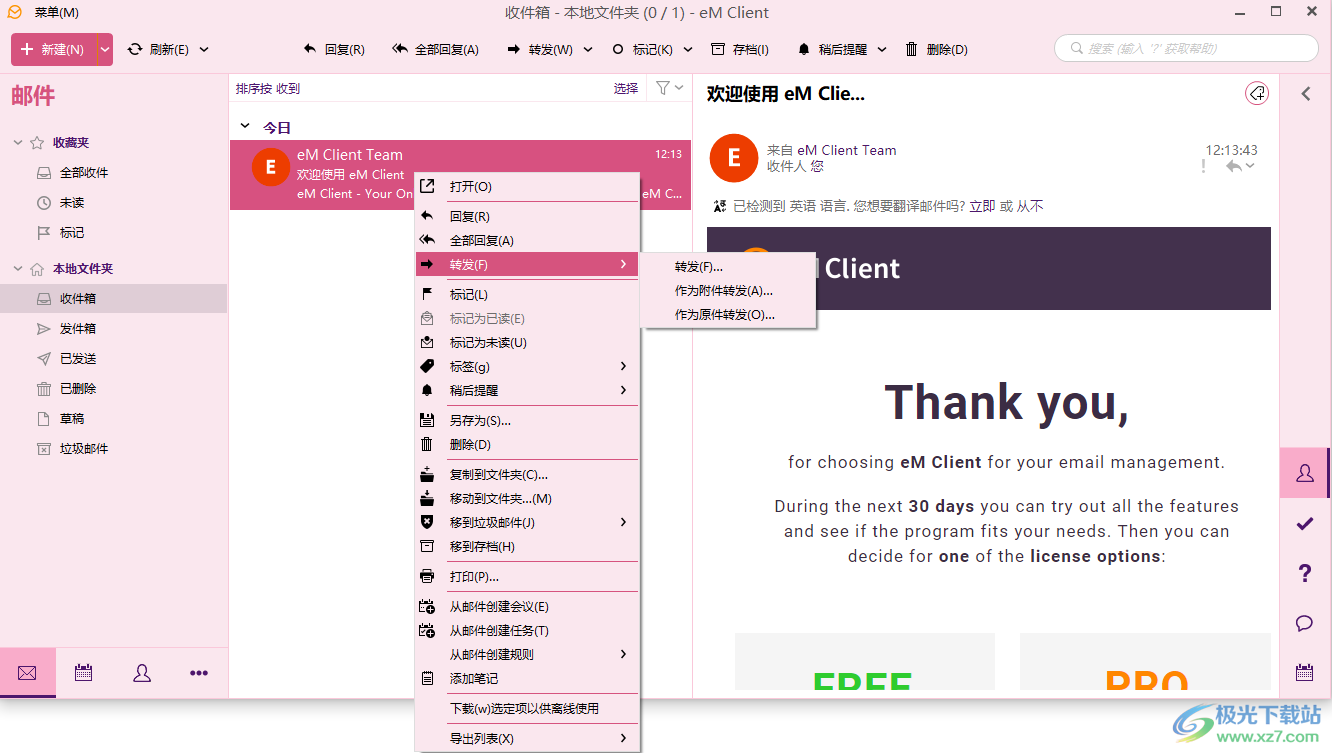Choose 移到存档(H) in context menu
This screenshot has height=753, width=1332.
tap(527, 547)
